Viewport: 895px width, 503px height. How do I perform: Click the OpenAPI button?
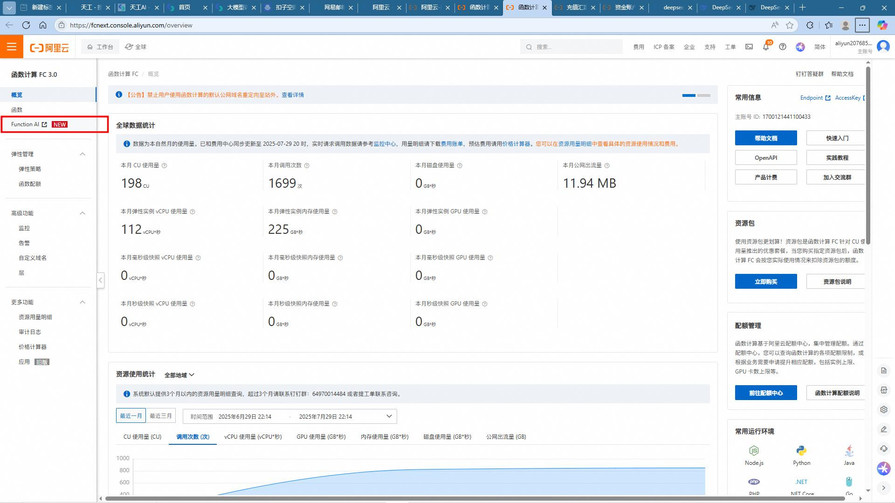tap(765, 158)
